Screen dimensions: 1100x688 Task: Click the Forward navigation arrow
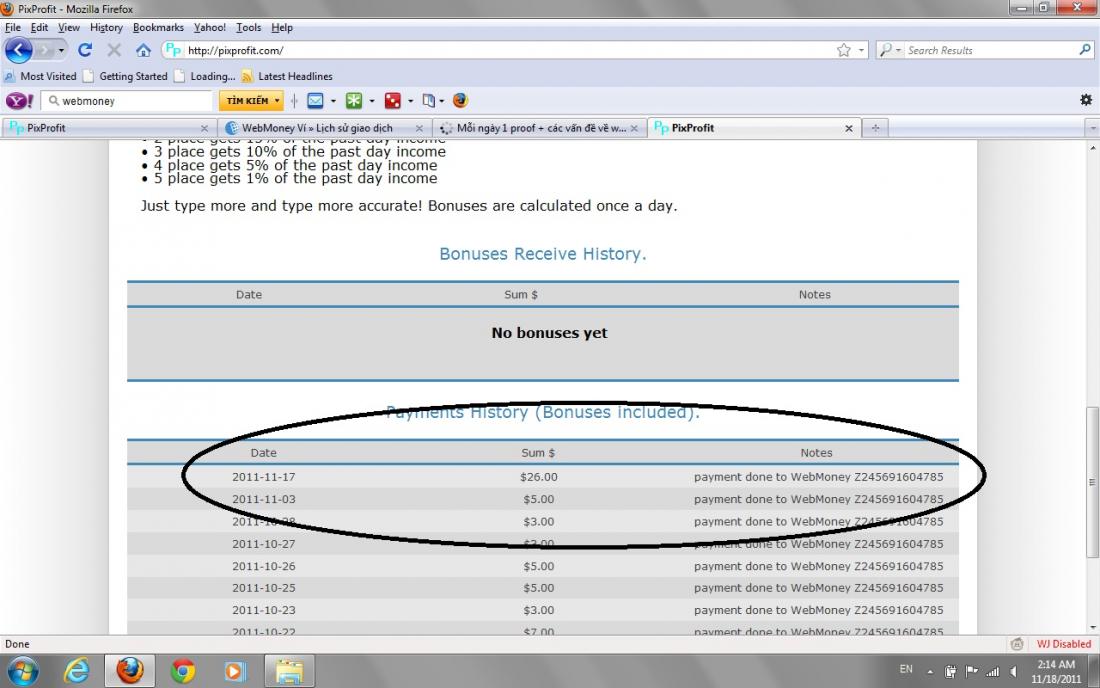[45, 50]
